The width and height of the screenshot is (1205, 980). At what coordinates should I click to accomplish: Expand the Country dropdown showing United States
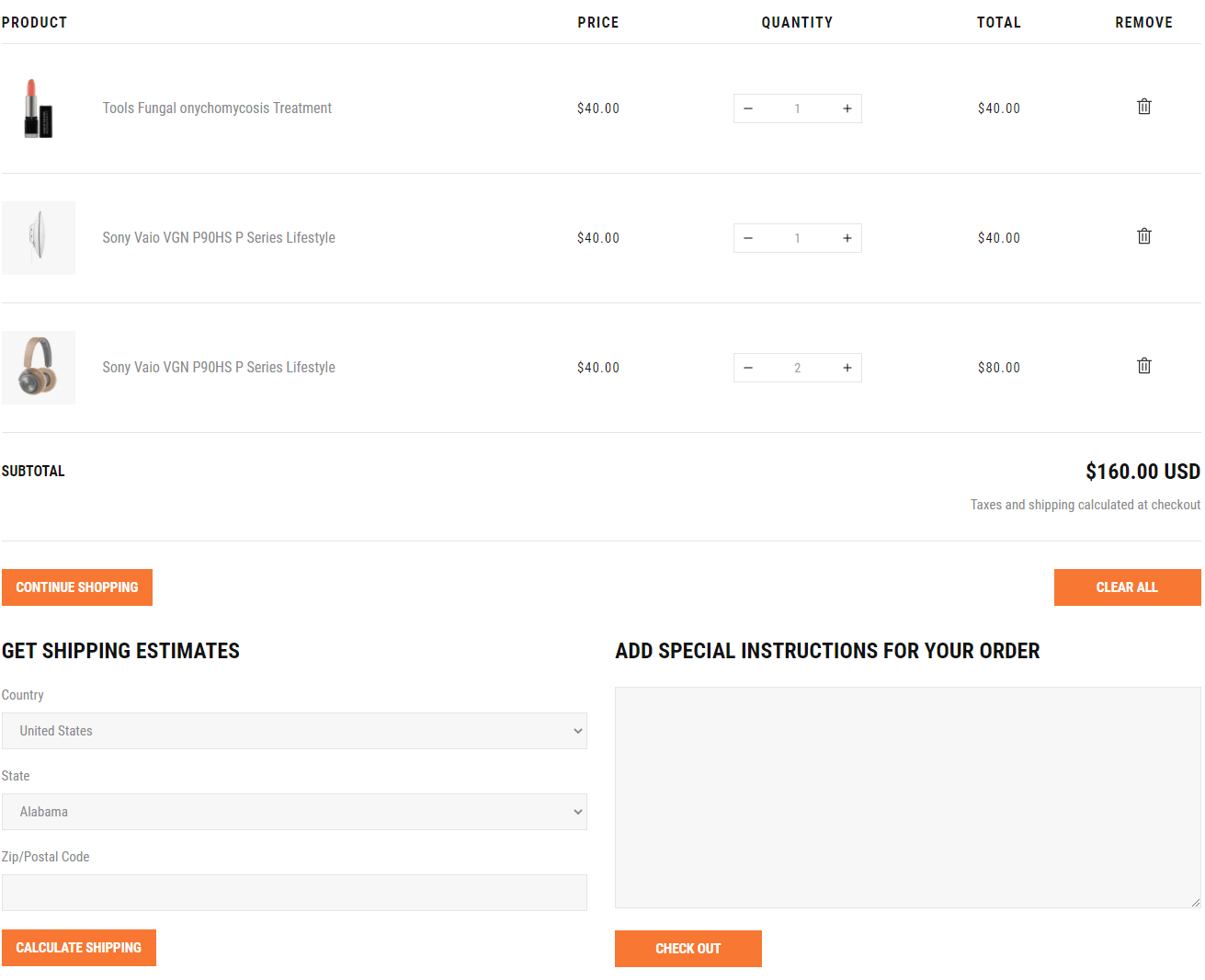pos(294,731)
